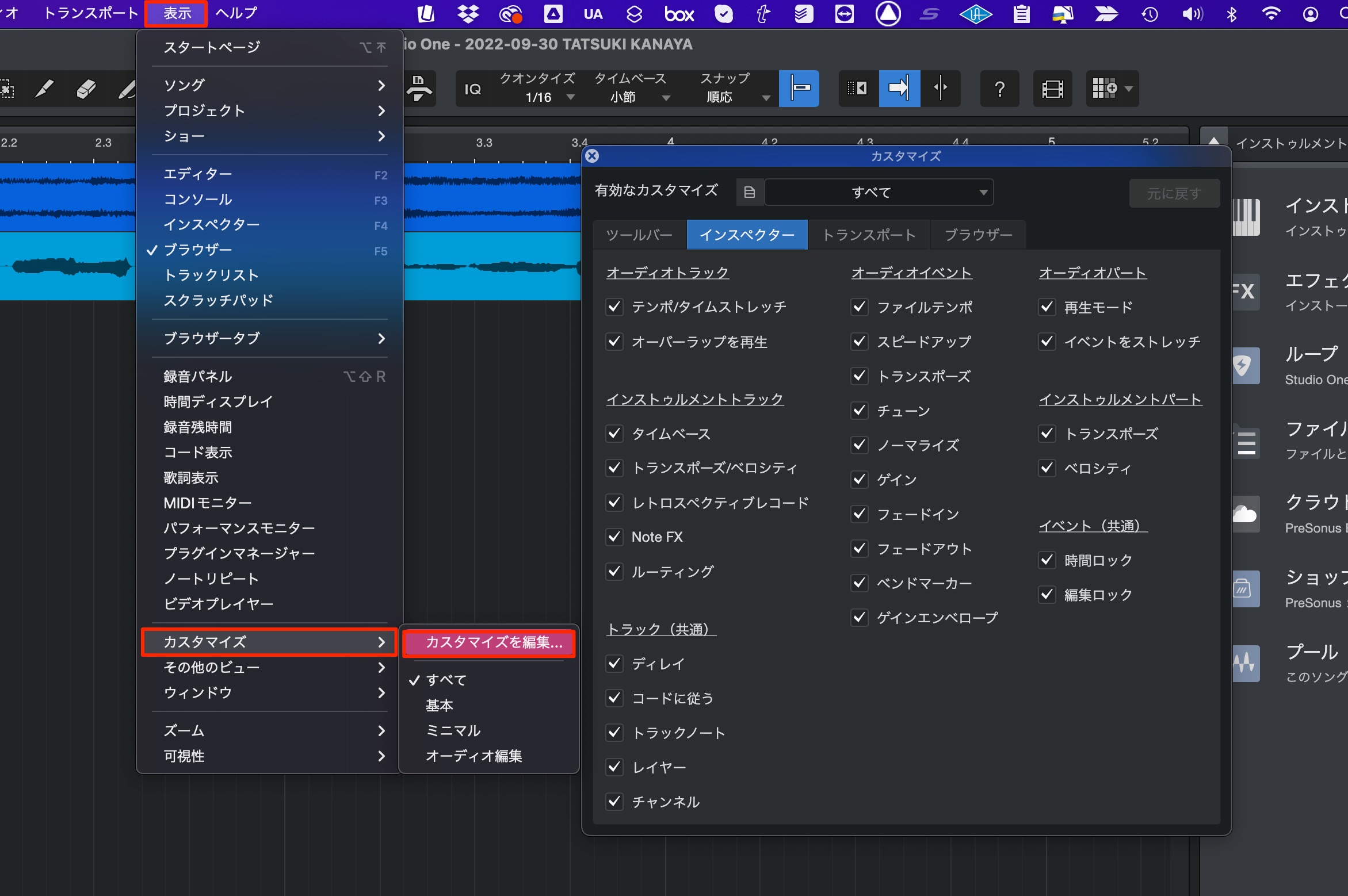Click the IQ quantize icon
The image size is (1348, 896).
(x=472, y=89)
